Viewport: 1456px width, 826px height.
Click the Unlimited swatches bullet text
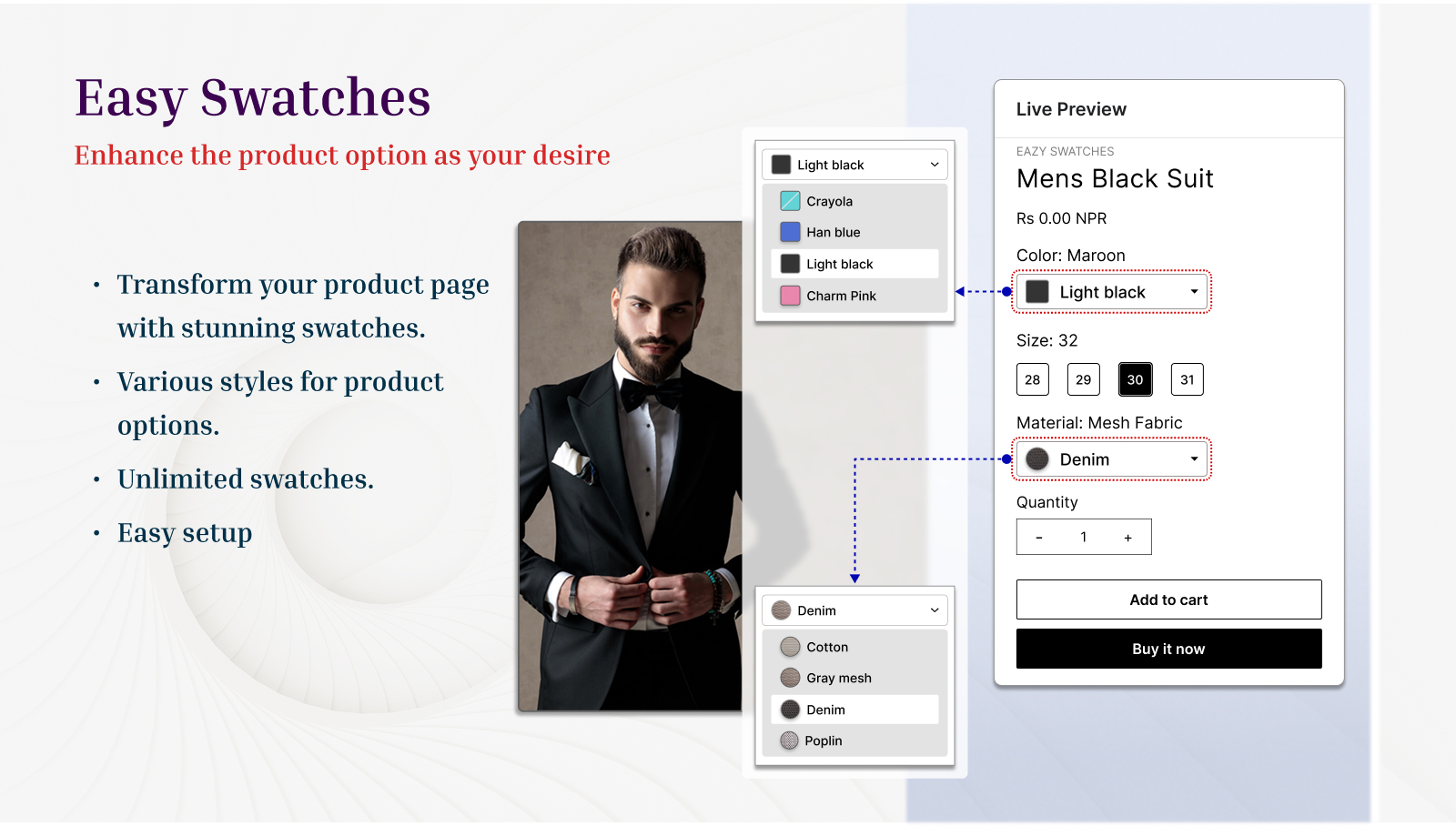pos(246,478)
